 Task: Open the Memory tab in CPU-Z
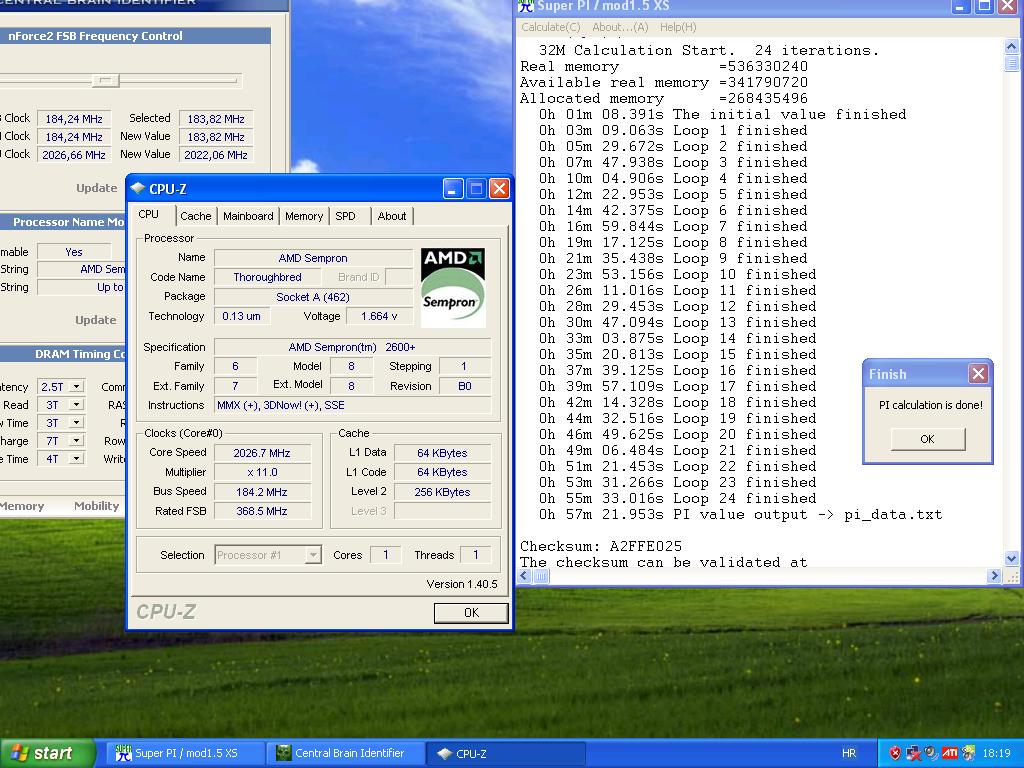coord(304,216)
